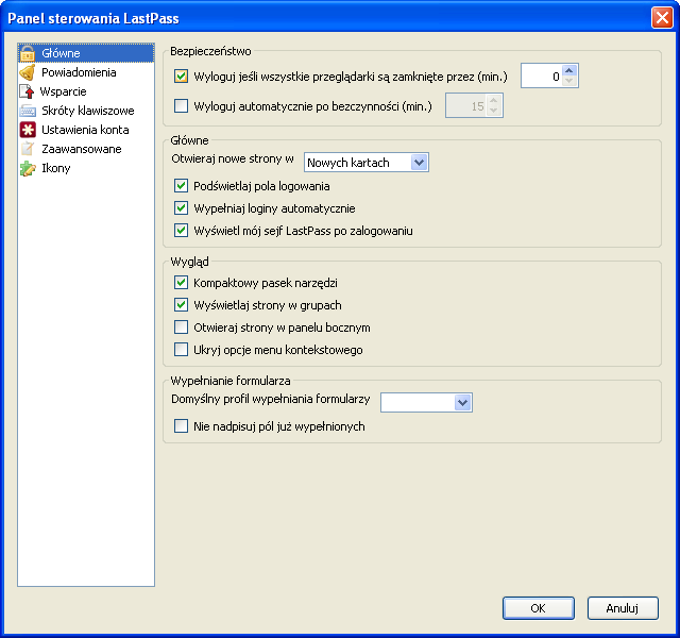Enable Otwieraj strony w panelu bocznym
Image resolution: width=680 pixels, height=638 pixels.
click(x=181, y=327)
